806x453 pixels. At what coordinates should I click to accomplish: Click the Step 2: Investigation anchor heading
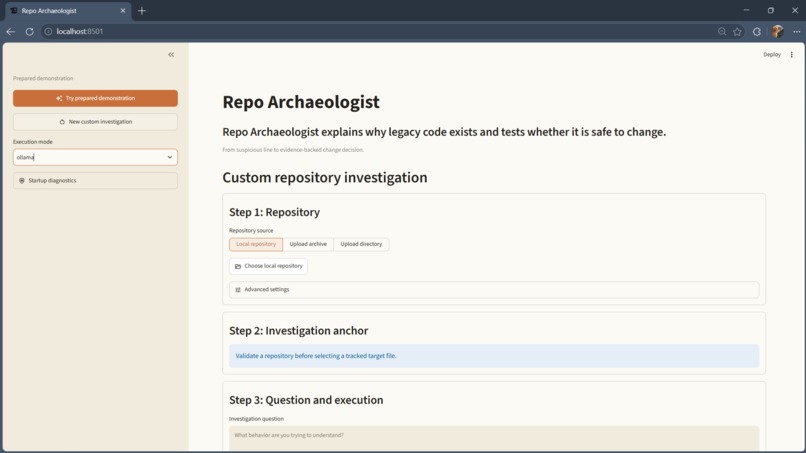299,330
